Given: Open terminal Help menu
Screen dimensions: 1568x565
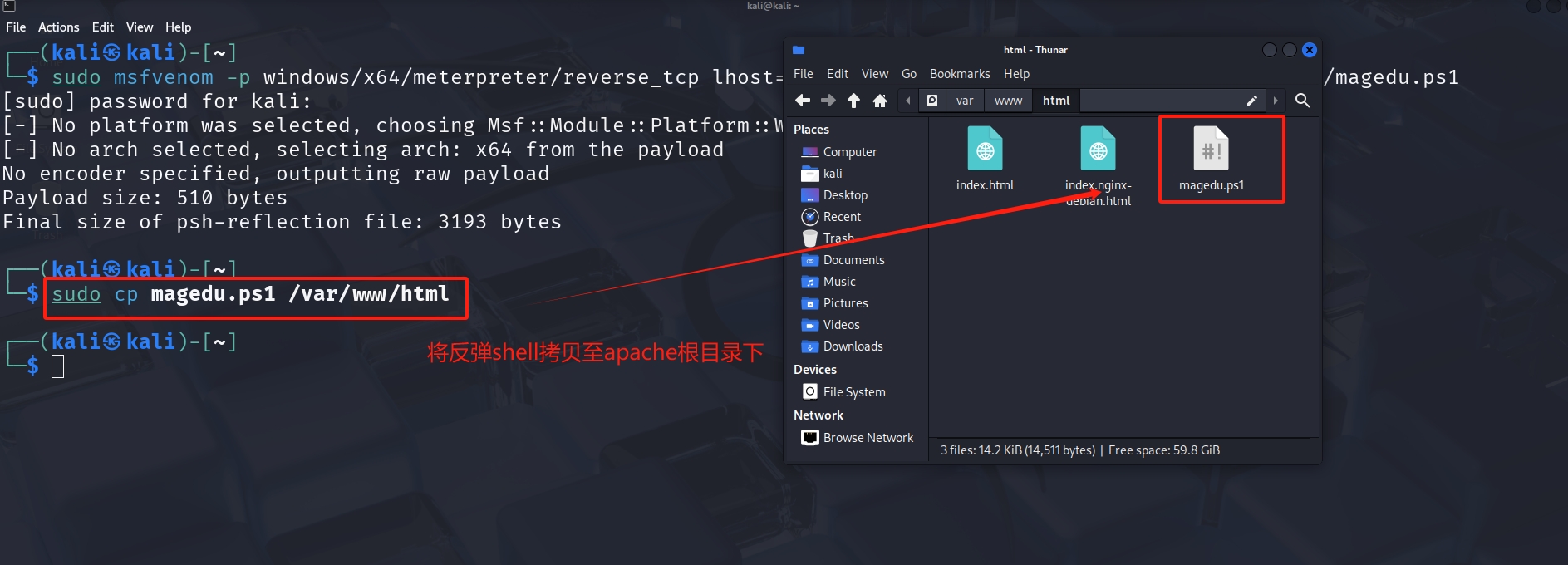Looking at the screenshot, I should (178, 27).
